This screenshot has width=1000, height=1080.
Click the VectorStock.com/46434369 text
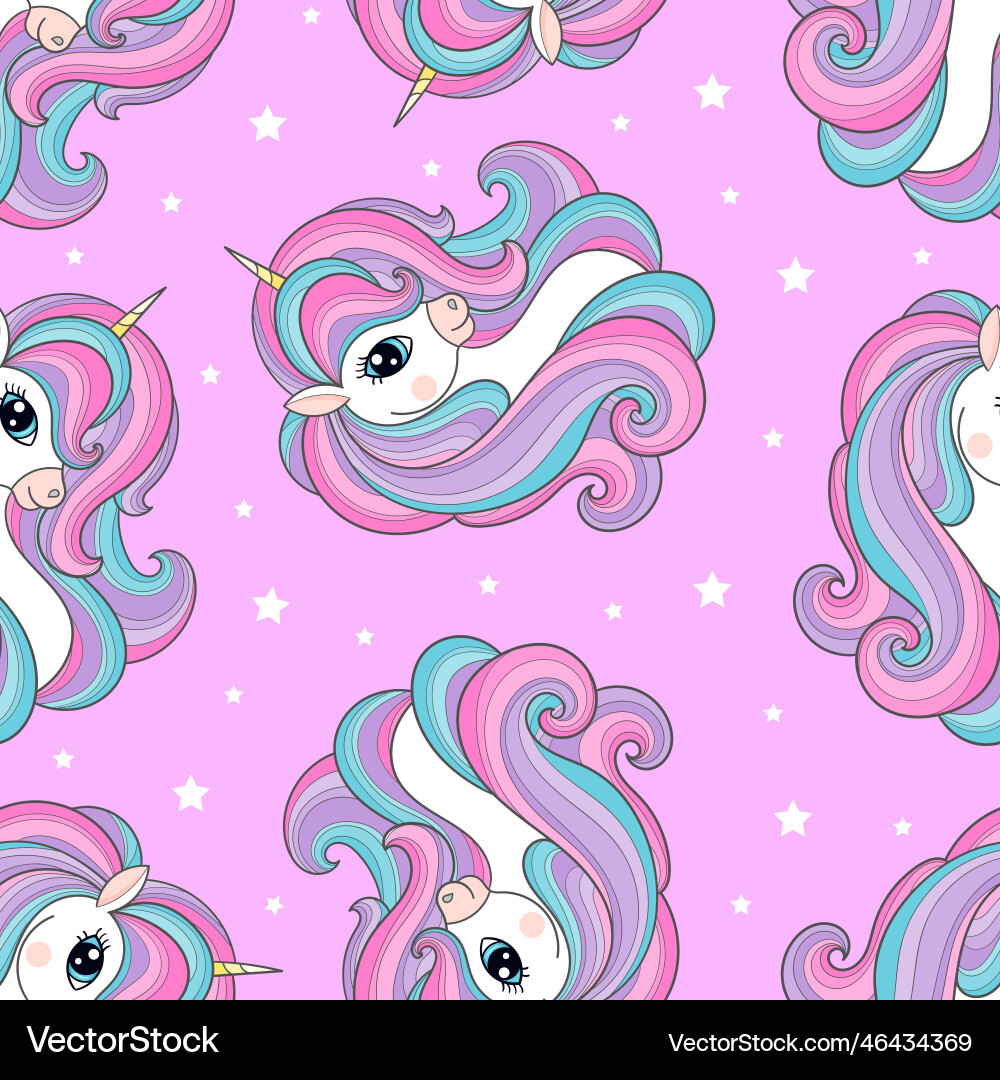(820, 1042)
